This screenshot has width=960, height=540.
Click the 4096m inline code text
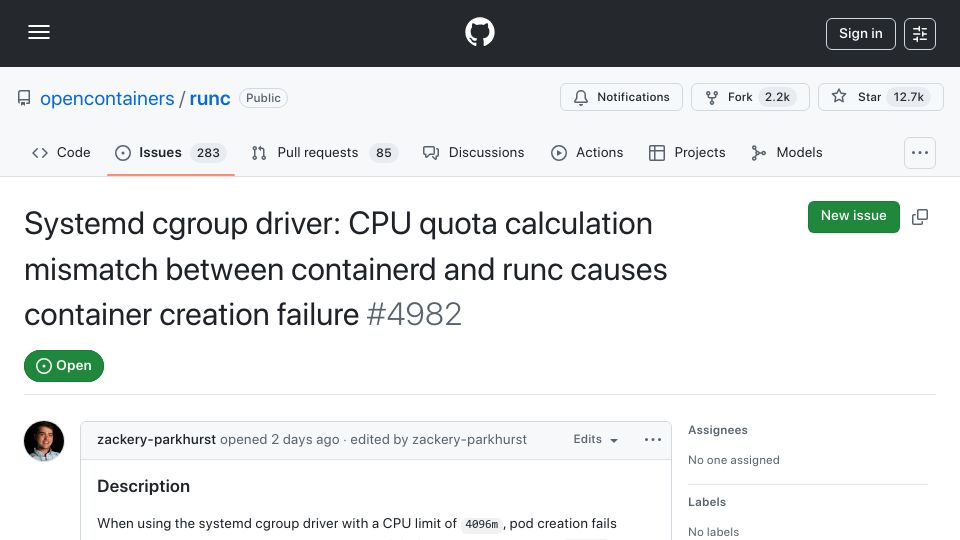481,524
